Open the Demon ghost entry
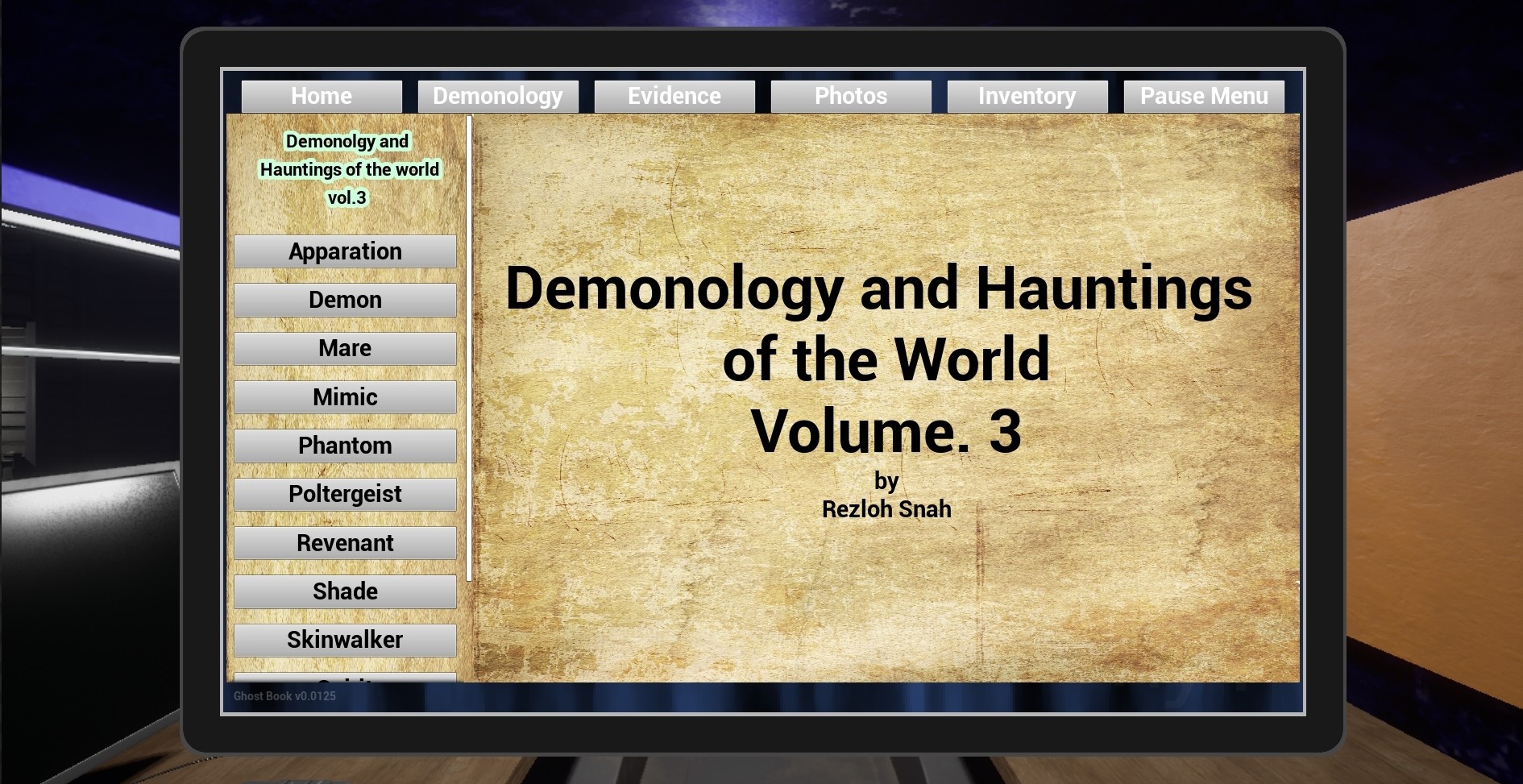This screenshot has height=784, width=1523. click(345, 300)
